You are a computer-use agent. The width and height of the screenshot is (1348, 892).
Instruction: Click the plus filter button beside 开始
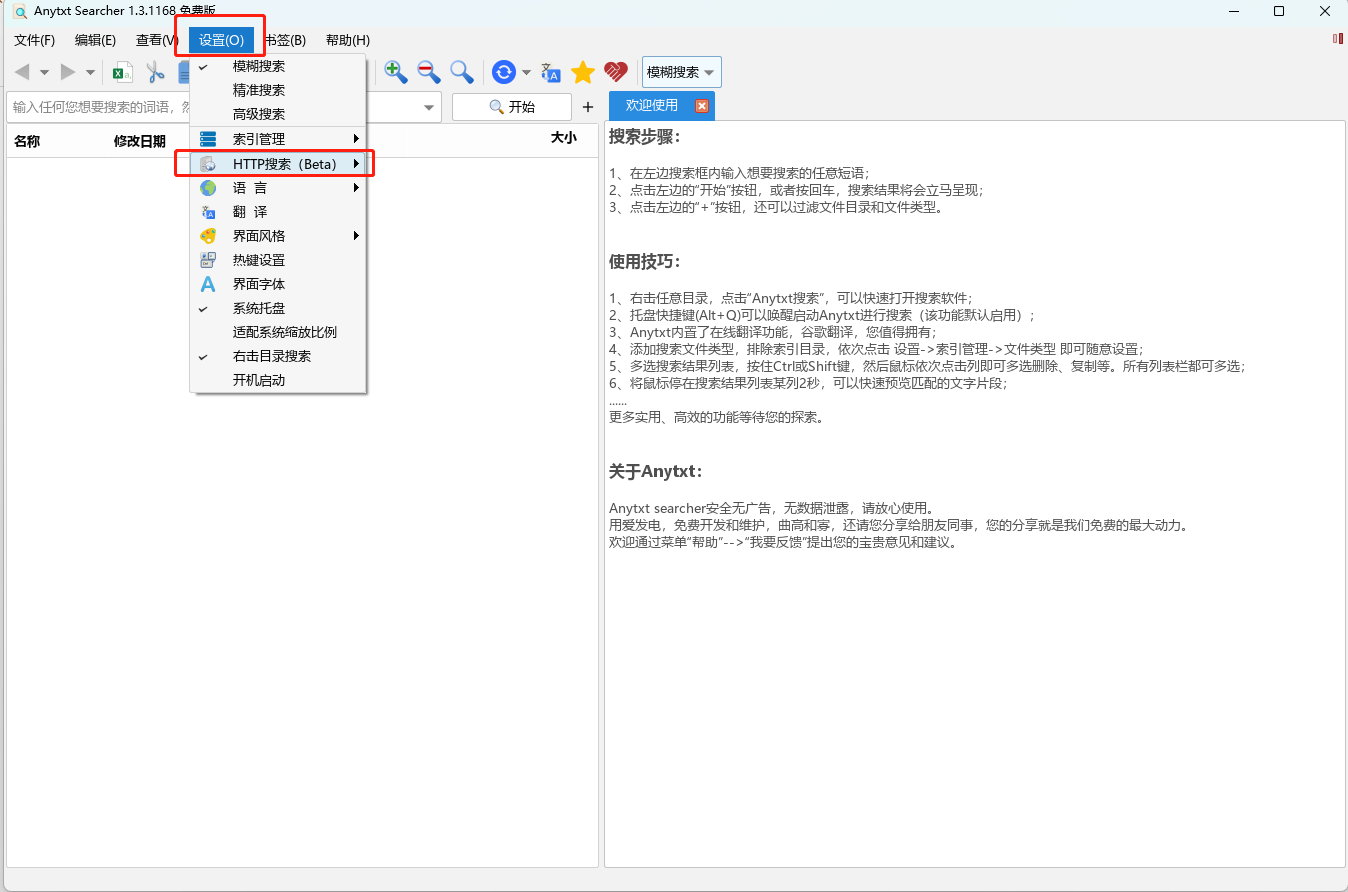point(588,107)
